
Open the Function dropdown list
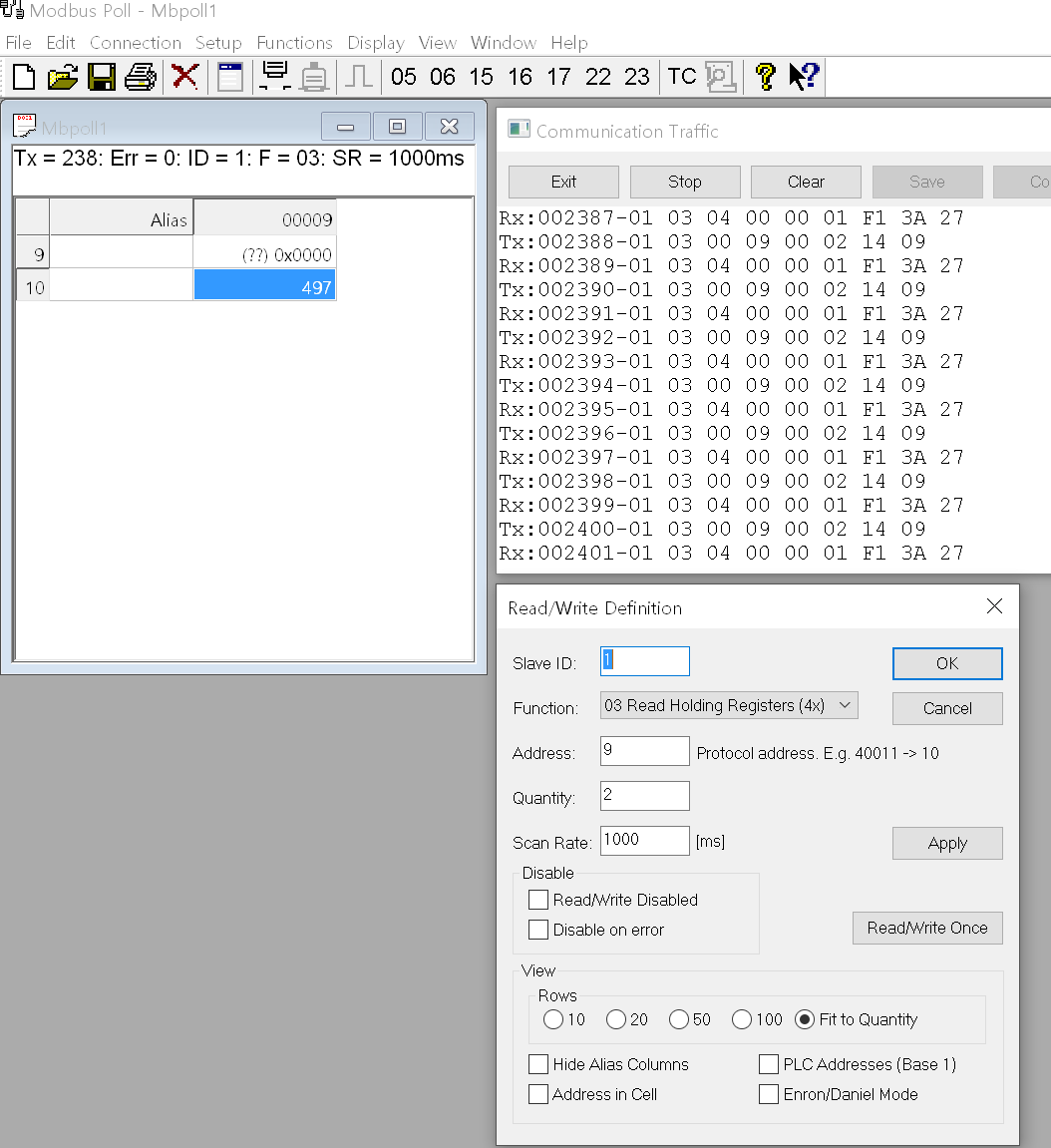click(729, 705)
